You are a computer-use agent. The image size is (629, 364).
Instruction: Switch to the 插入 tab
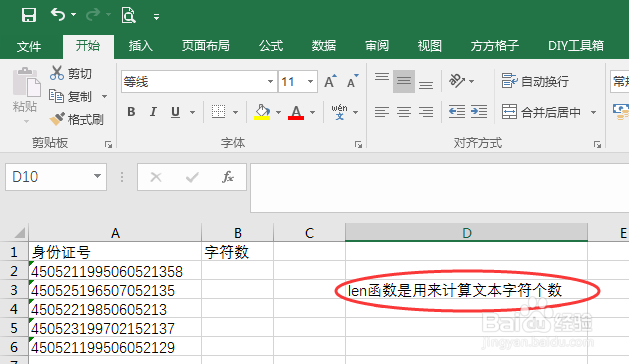click(140, 46)
